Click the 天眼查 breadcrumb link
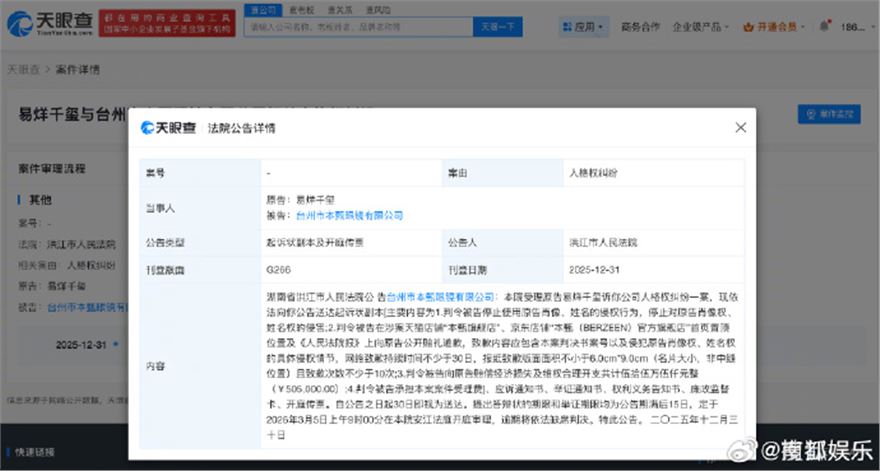 click(x=23, y=70)
